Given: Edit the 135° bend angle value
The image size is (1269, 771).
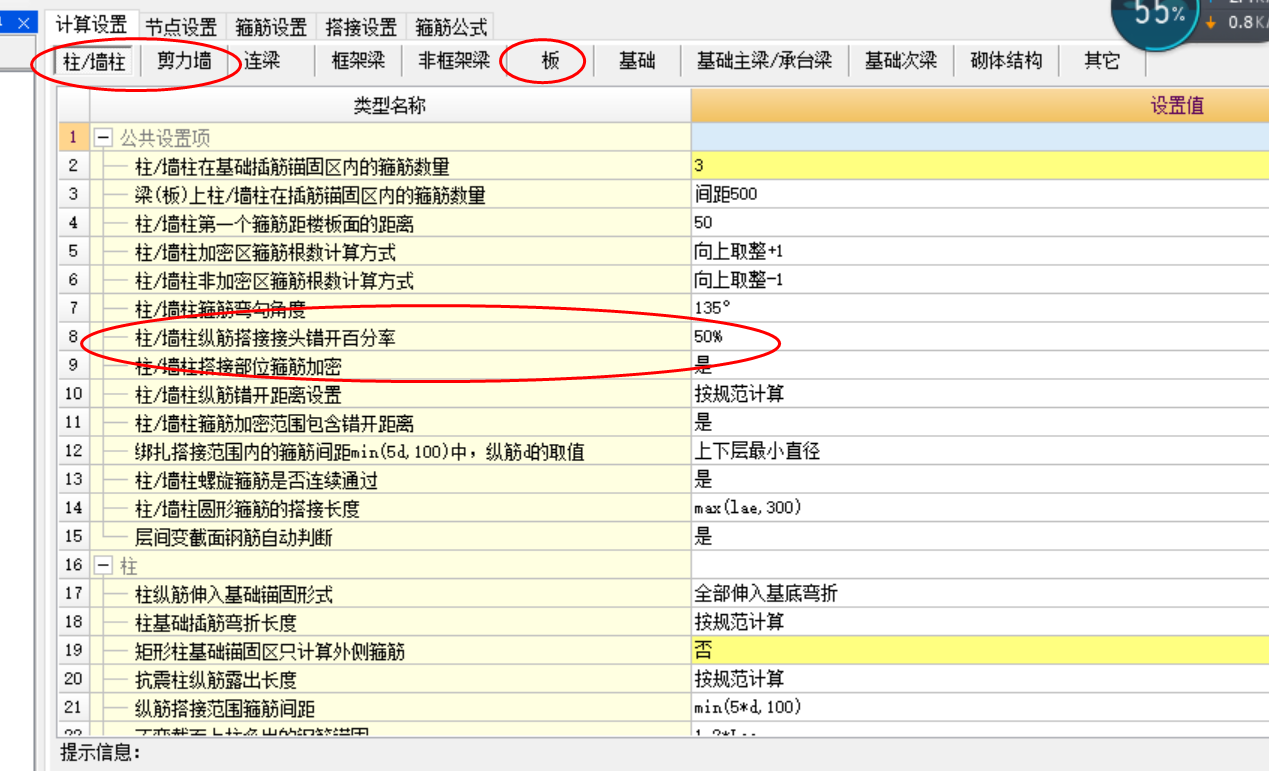Looking at the screenshot, I should 980,309.
